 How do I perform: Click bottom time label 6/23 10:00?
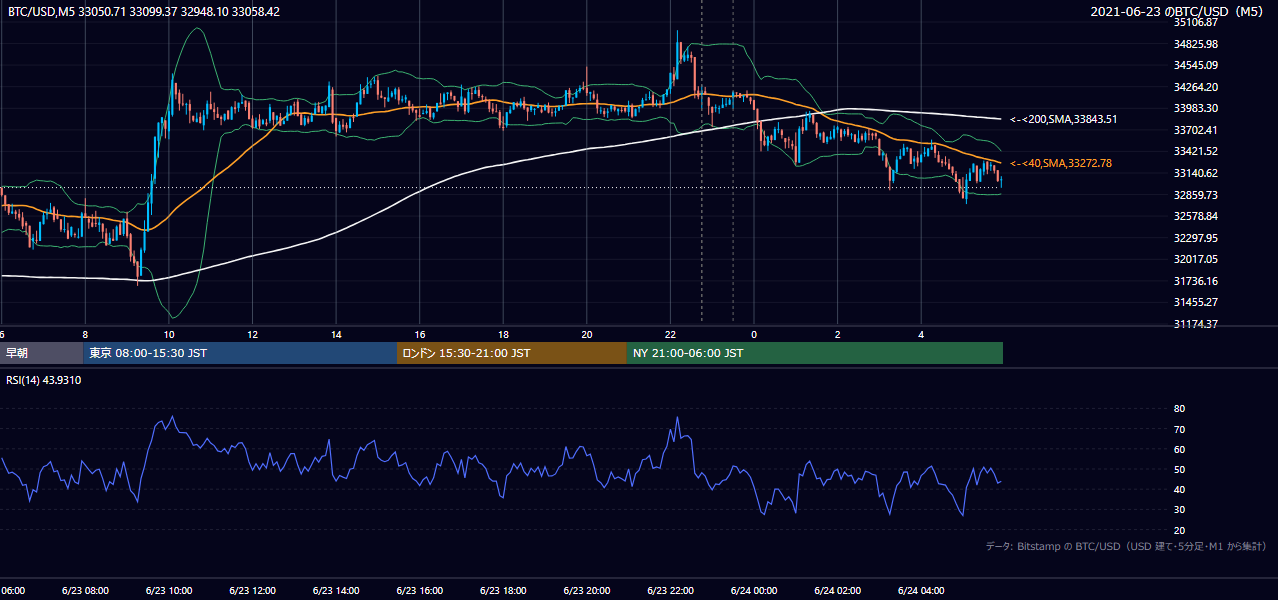(x=169, y=591)
